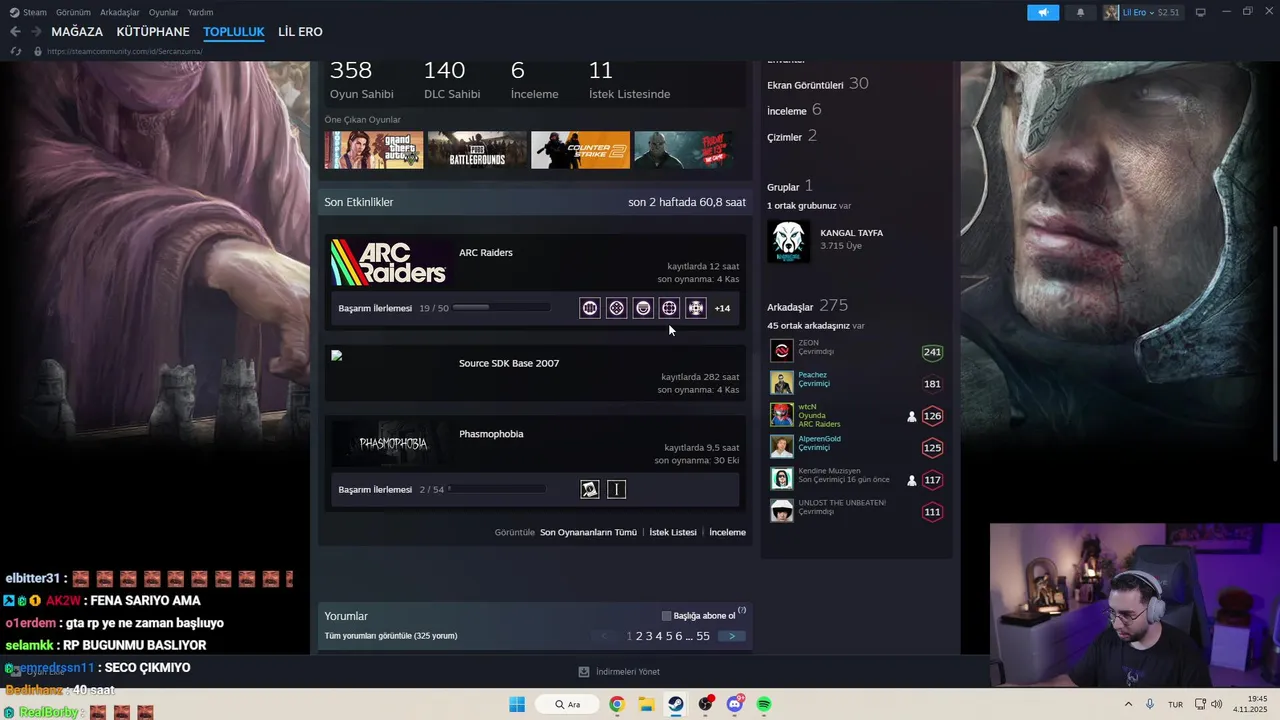Open the Arkadaşlar 275 friends link
The image size is (1280, 720).
807,306
